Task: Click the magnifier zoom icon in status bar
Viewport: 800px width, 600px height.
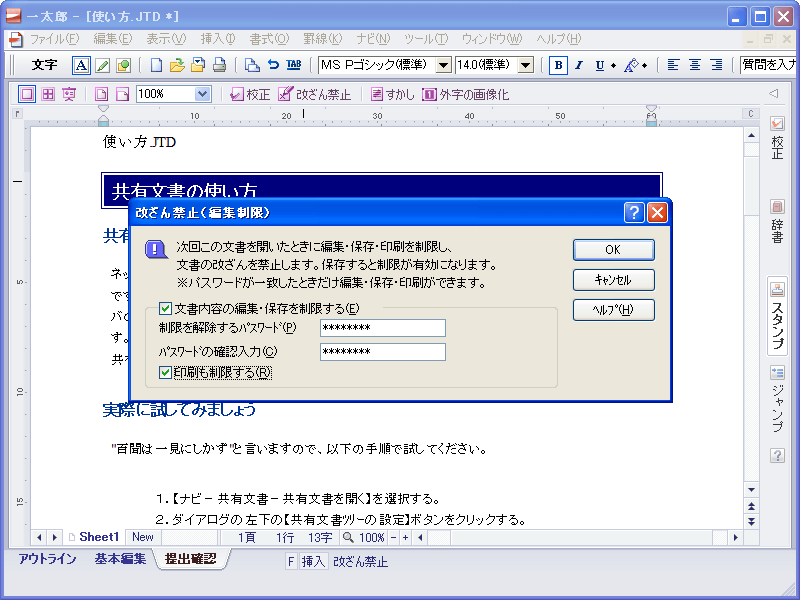Action: click(x=348, y=537)
